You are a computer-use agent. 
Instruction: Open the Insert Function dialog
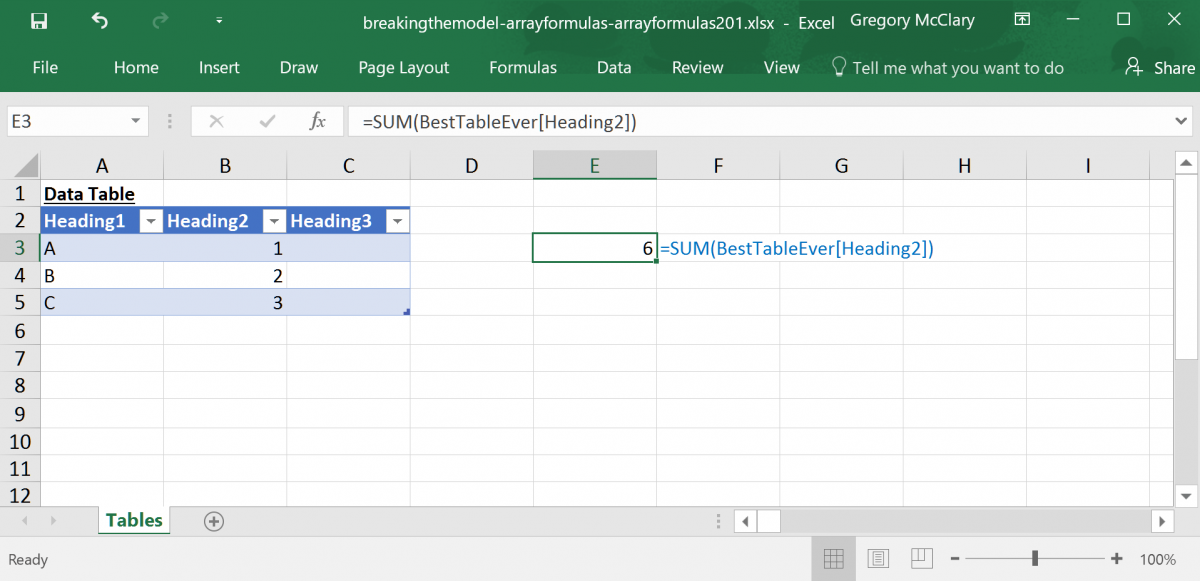pyautogui.click(x=317, y=120)
